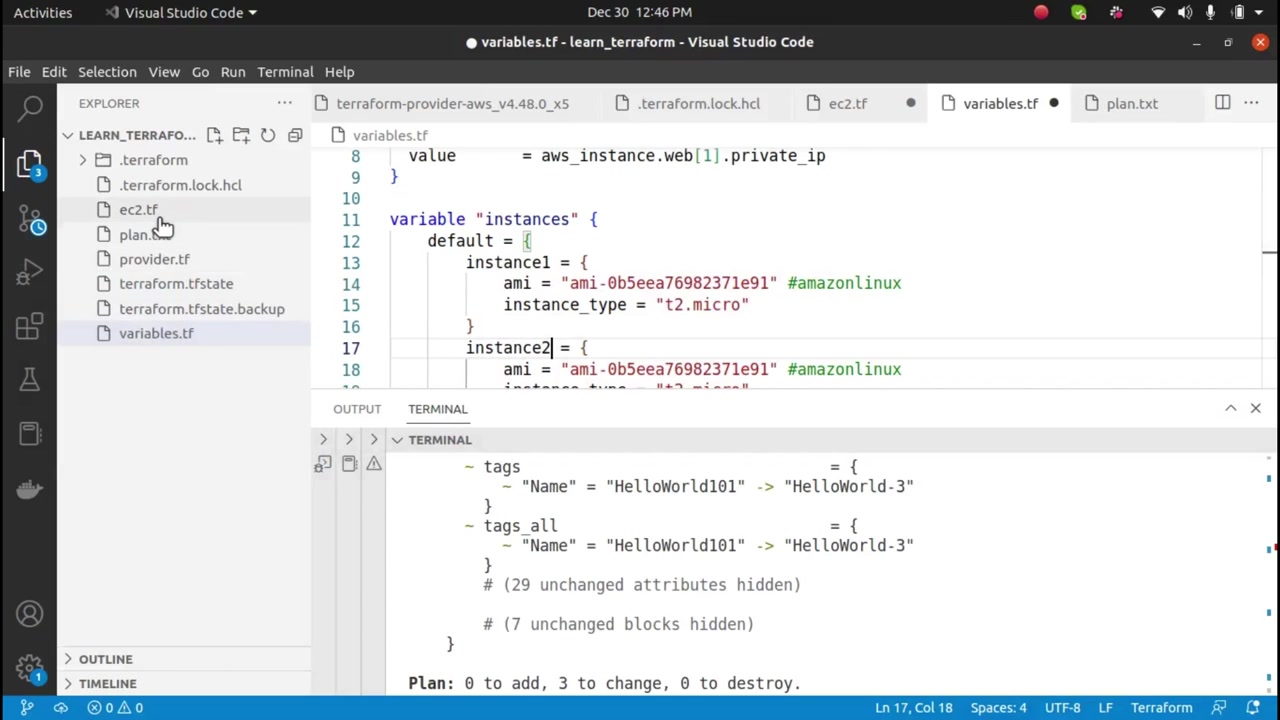Create a new file in explorer

(x=215, y=135)
